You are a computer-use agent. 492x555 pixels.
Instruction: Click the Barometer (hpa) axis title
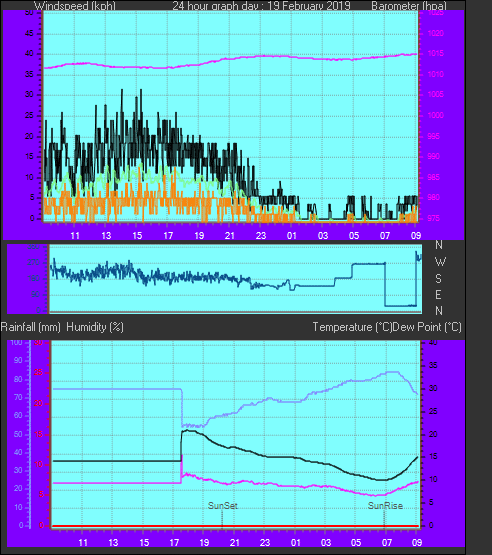tap(409, 6)
